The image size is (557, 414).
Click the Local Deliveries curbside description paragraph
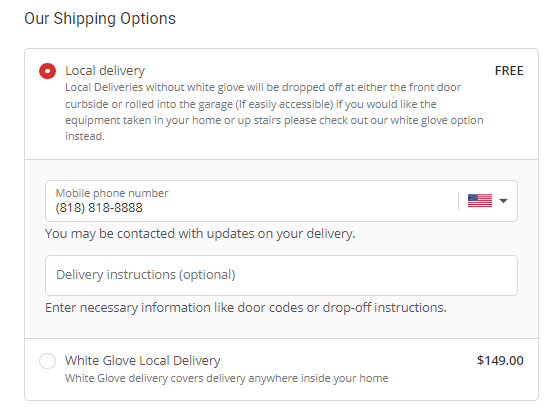[274, 112]
